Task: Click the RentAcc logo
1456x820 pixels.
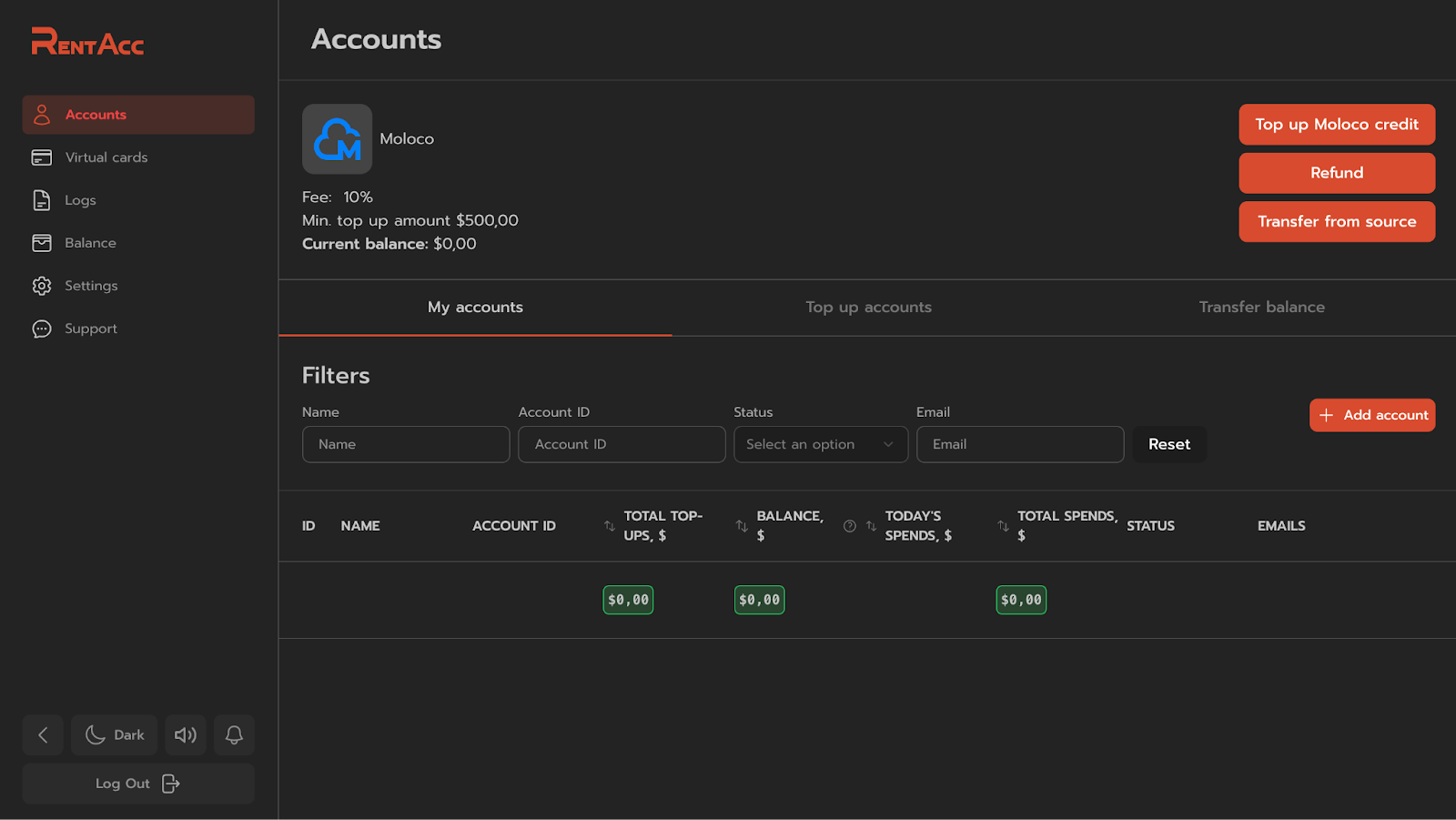Action: point(87,42)
